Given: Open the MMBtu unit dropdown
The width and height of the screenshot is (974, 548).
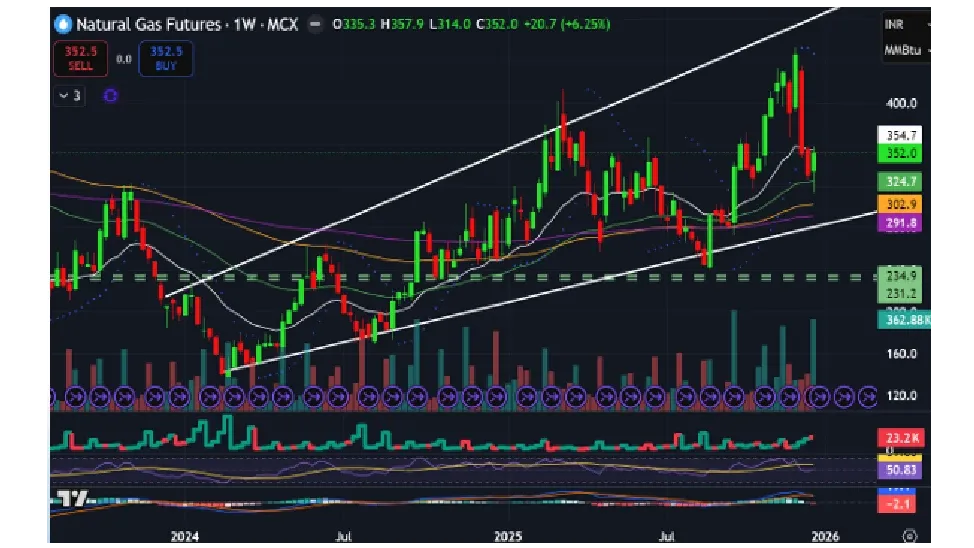Looking at the screenshot, I should [906, 50].
